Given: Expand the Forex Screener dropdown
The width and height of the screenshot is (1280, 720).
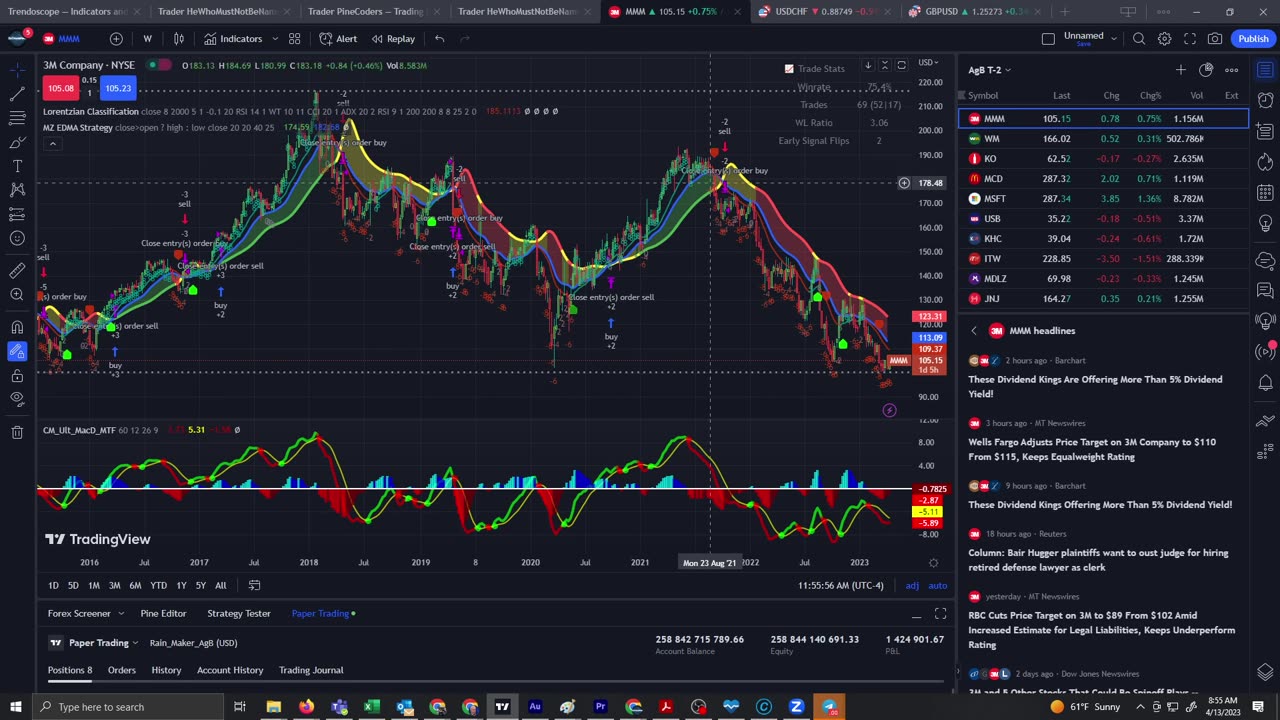Looking at the screenshot, I should pyautogui.click(x=121, y=613).
